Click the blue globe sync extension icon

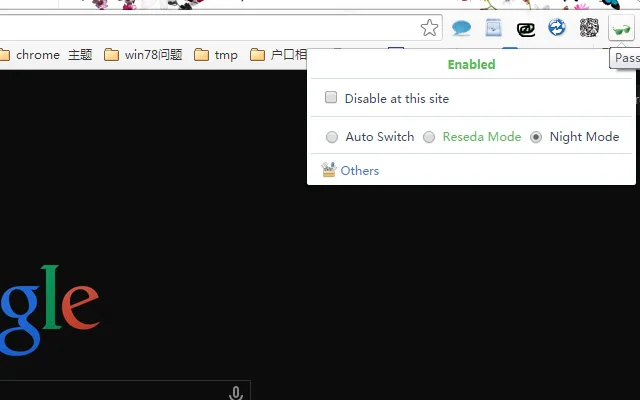557,28
